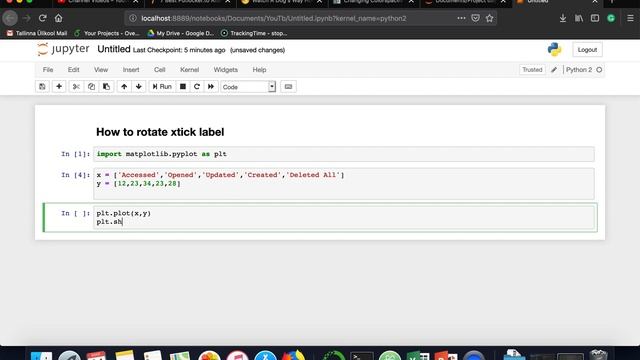
Task: Open the Tallinna Ülikool Mail bookmark
Action: point(37,33)
